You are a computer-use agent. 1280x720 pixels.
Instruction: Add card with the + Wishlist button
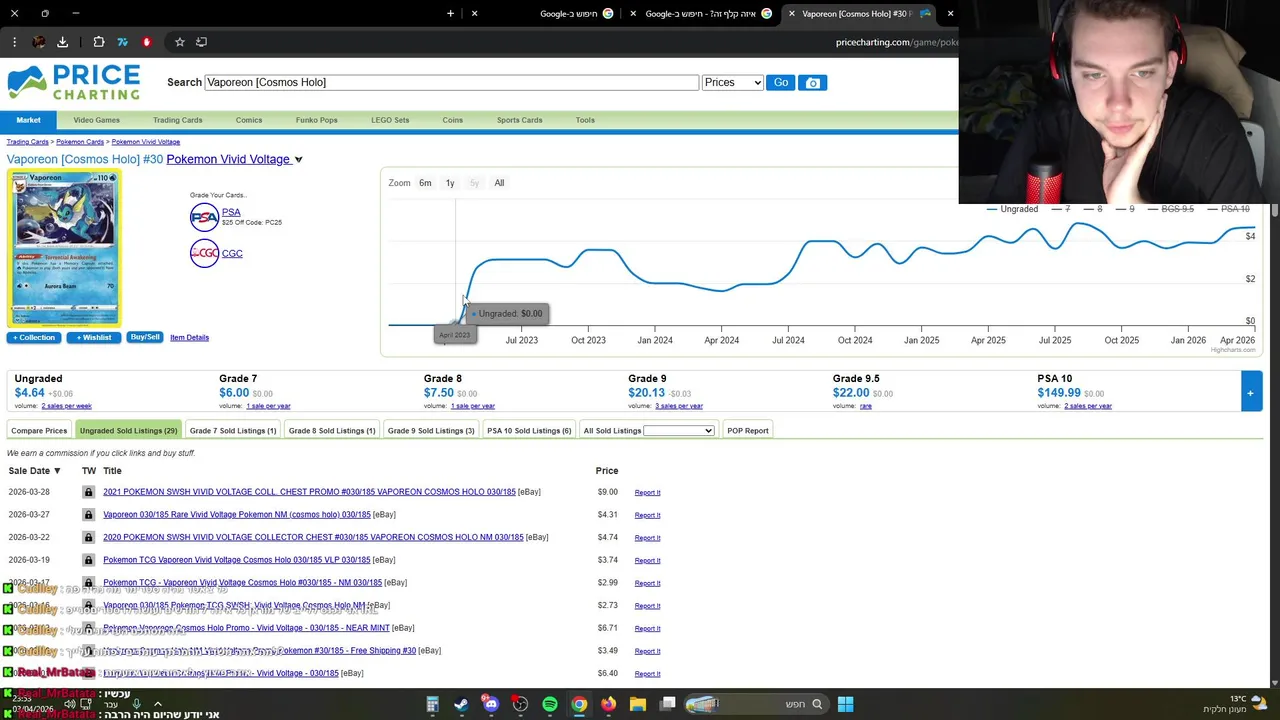(93, 338)
